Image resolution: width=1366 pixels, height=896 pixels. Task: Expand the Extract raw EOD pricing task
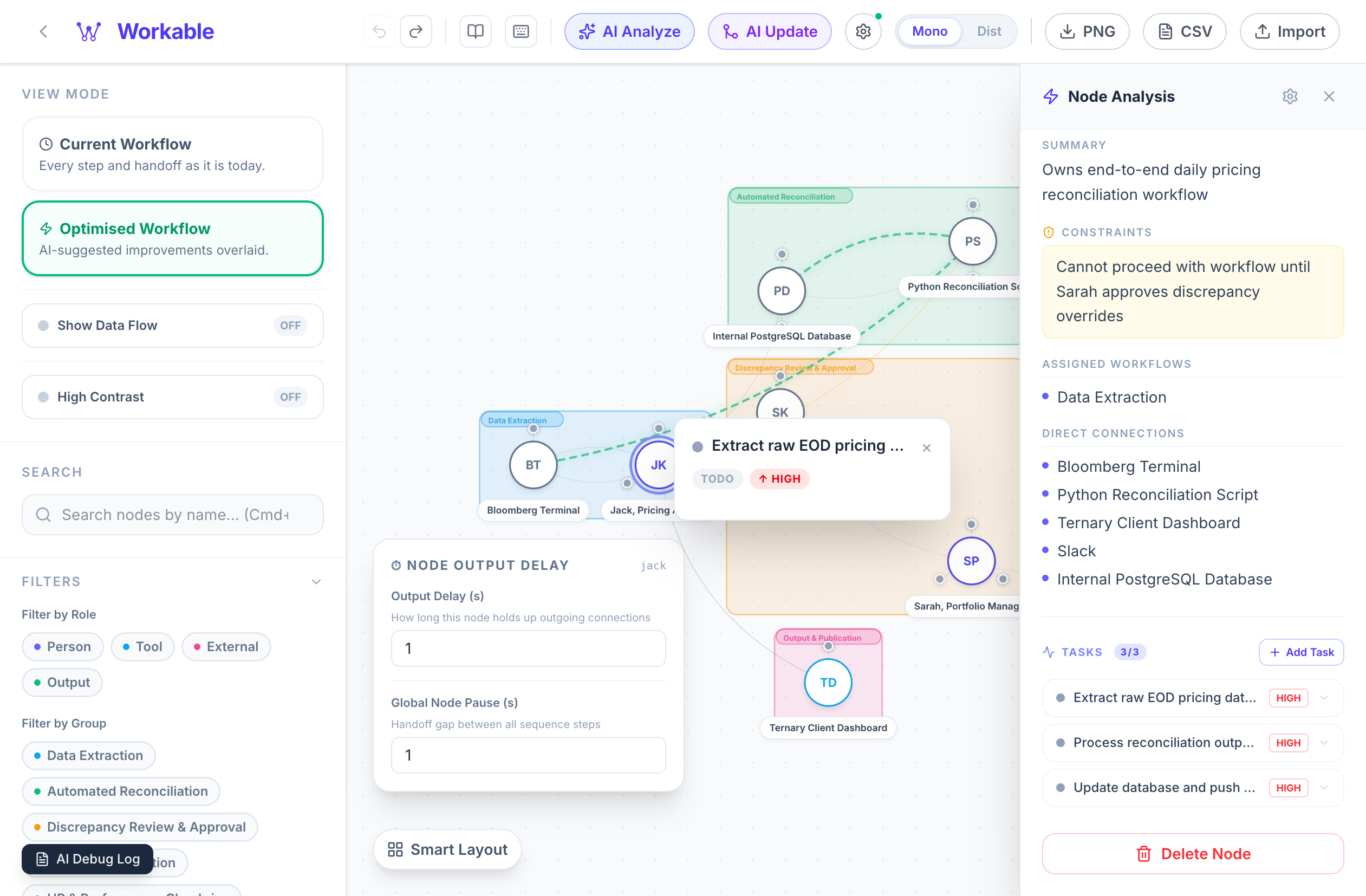(1324, 698)
